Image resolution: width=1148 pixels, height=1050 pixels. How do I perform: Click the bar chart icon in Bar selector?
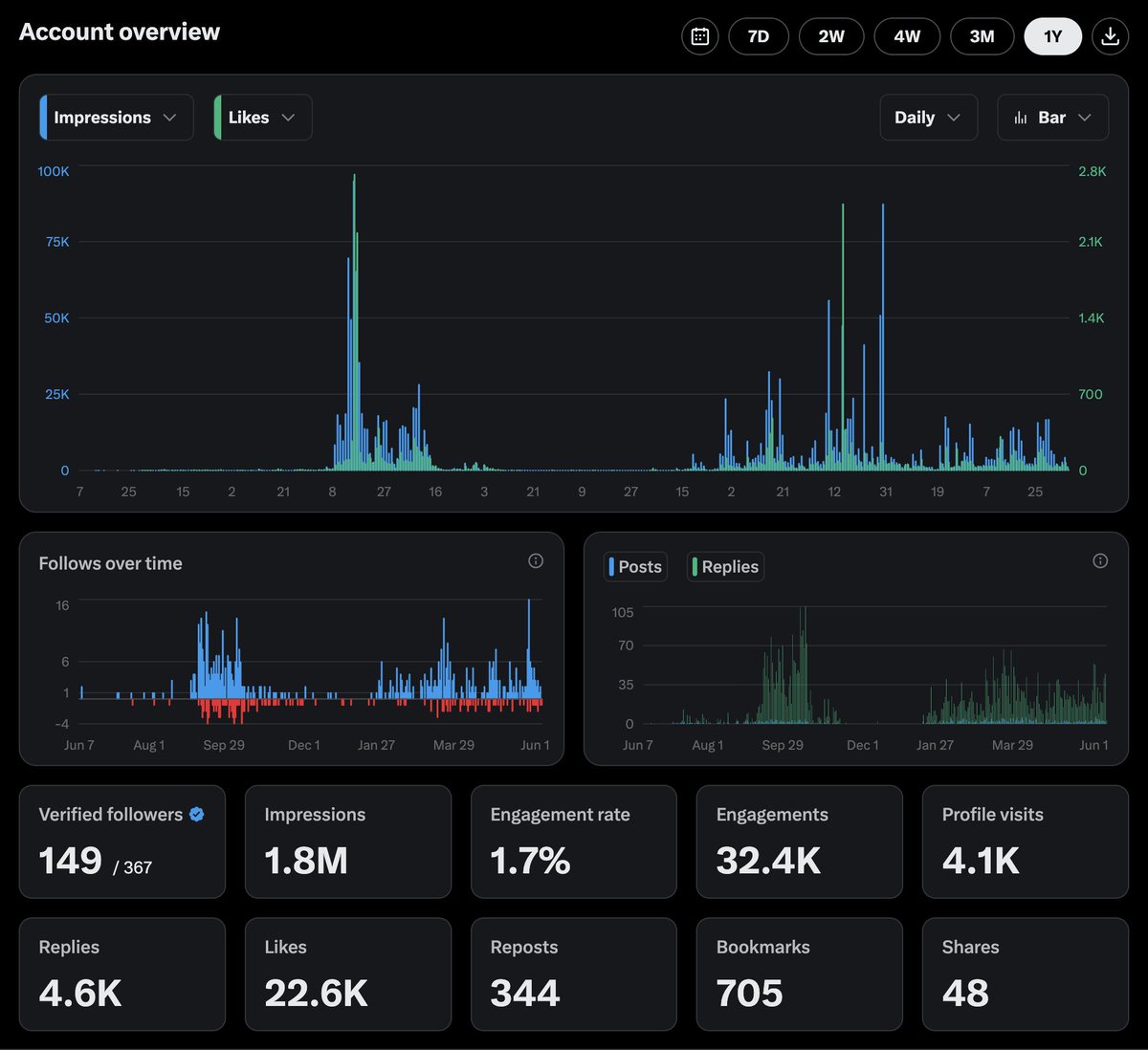point(1021,118)
